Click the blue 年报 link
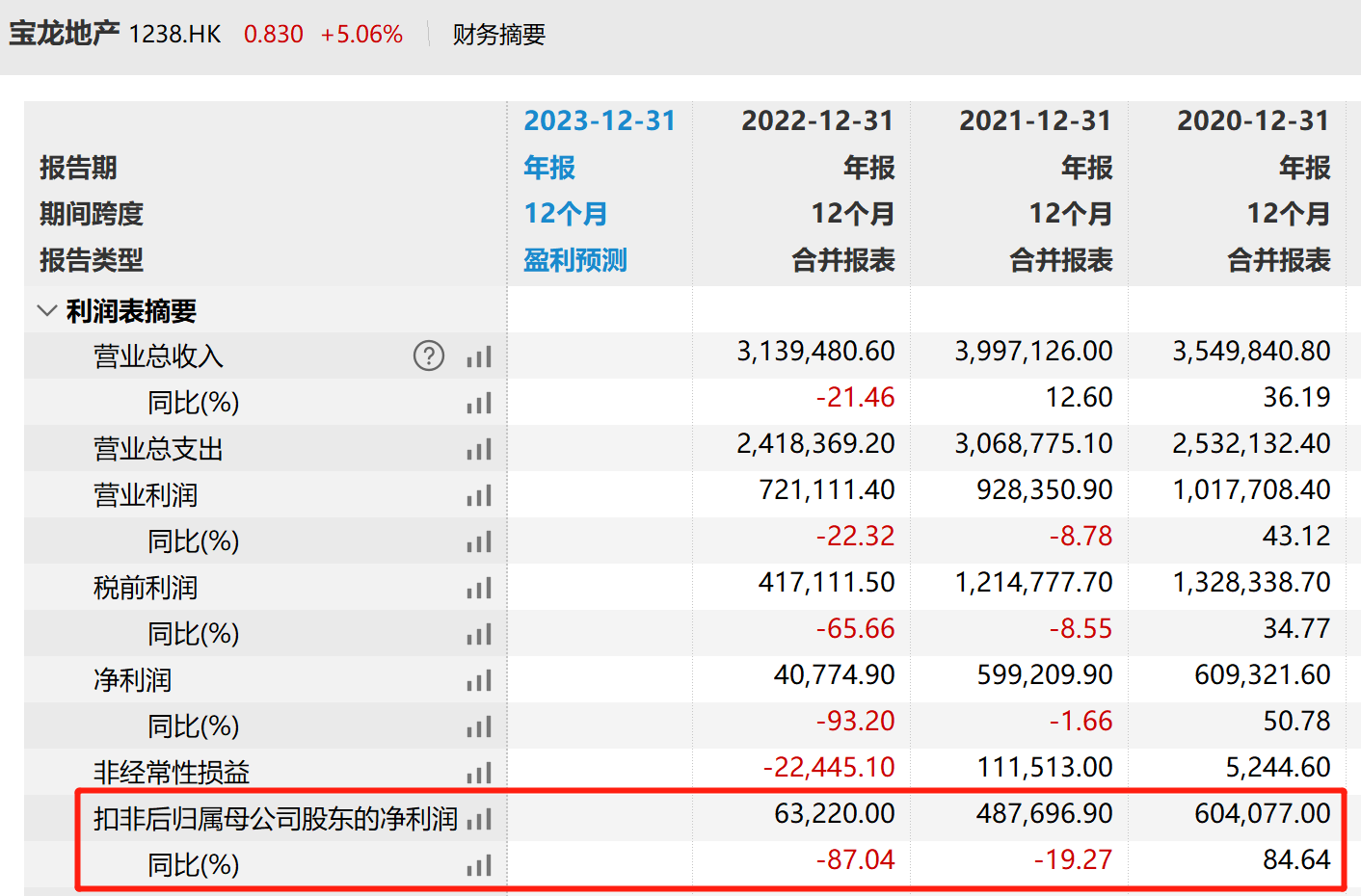 pos(549,168)
